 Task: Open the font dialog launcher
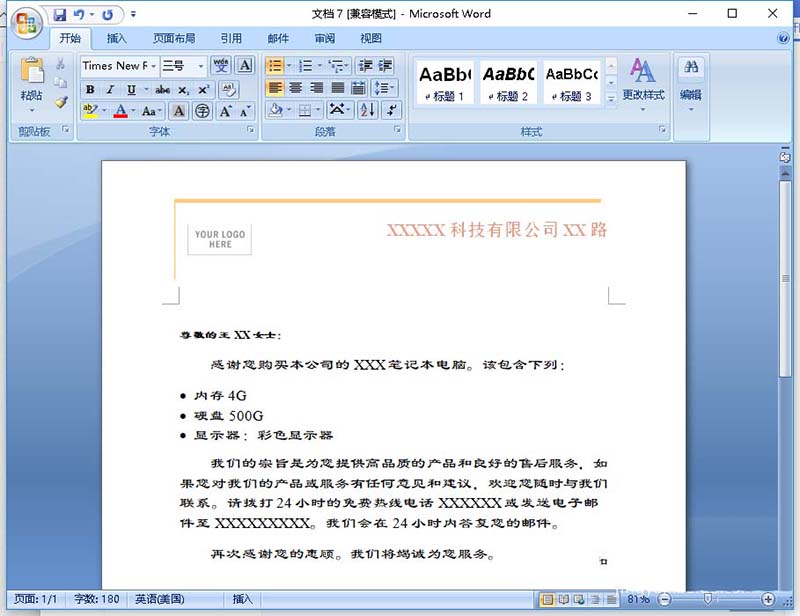[251, 130]
